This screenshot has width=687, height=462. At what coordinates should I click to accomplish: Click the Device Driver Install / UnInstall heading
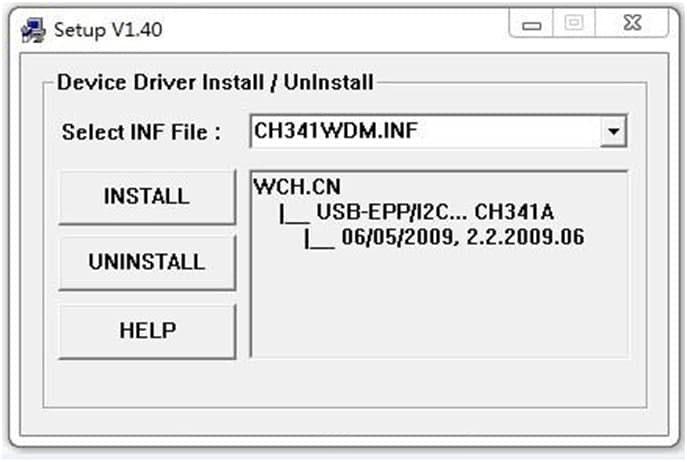click(x=214, y=82)
